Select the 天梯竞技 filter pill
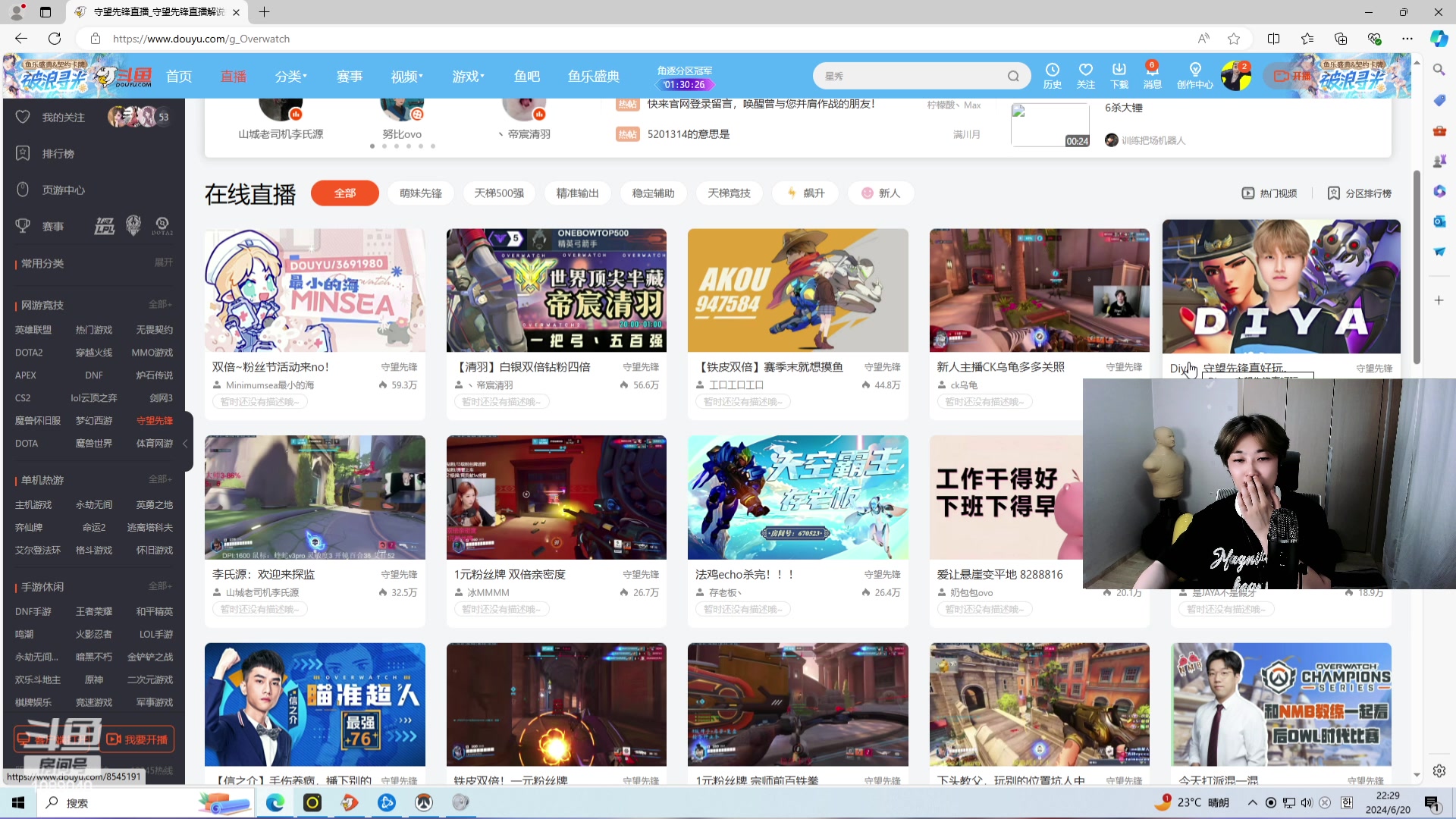This screenshot has height=819, width=1456. point(730,193)
